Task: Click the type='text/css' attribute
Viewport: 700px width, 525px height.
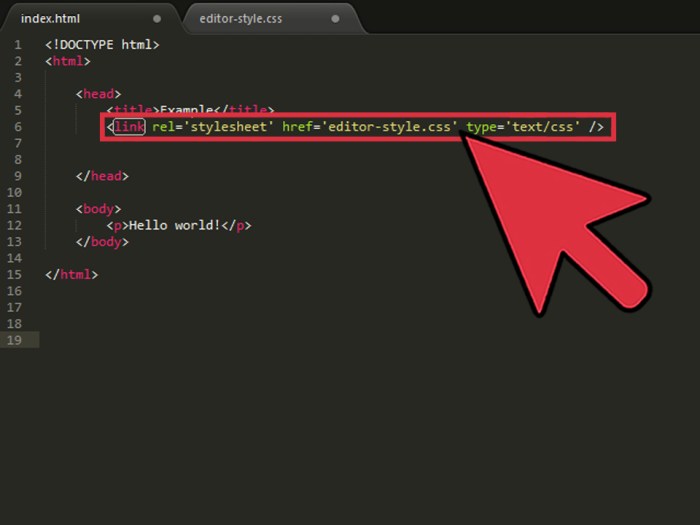Action: click(524, 127)
